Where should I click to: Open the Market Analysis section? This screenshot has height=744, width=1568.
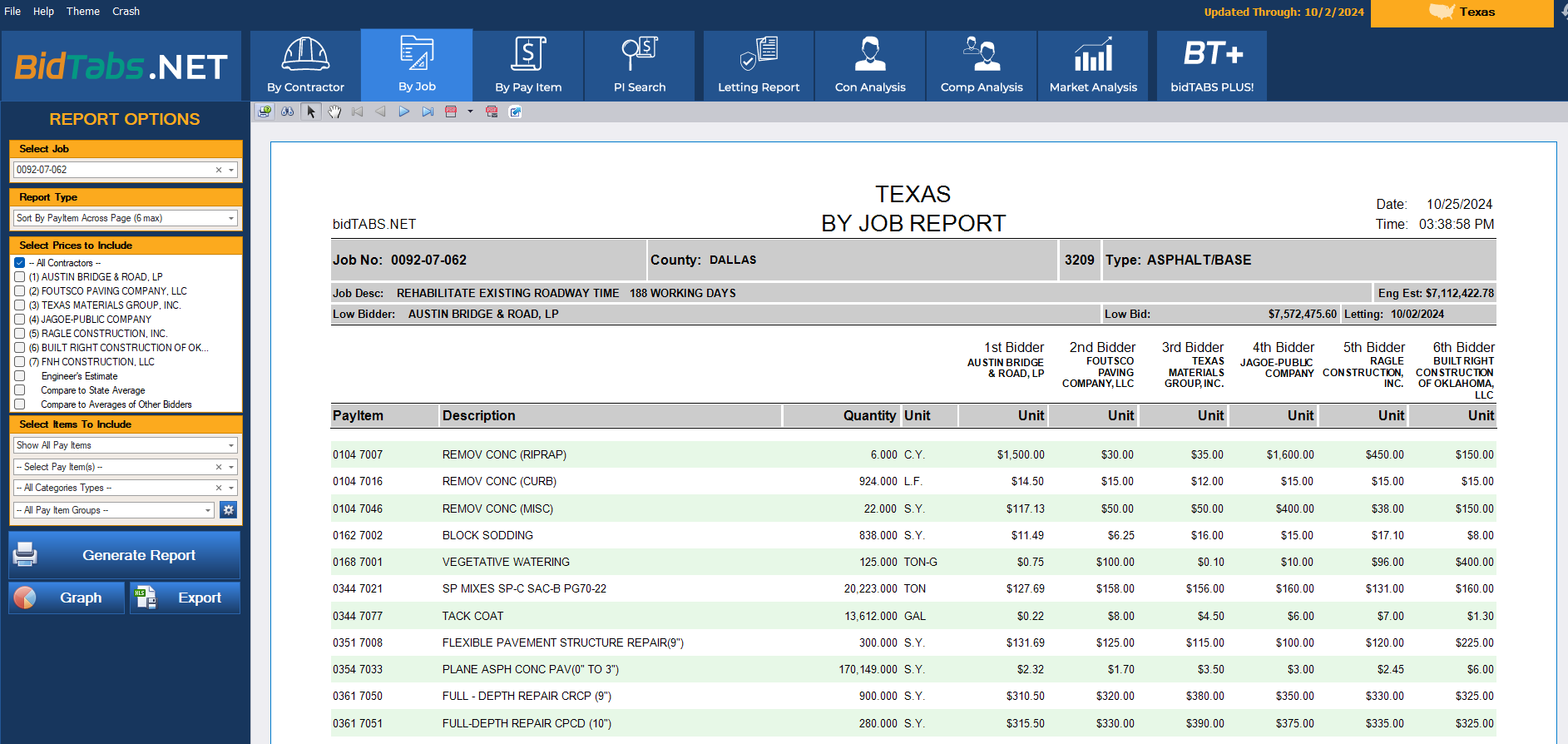(1093, 66)
